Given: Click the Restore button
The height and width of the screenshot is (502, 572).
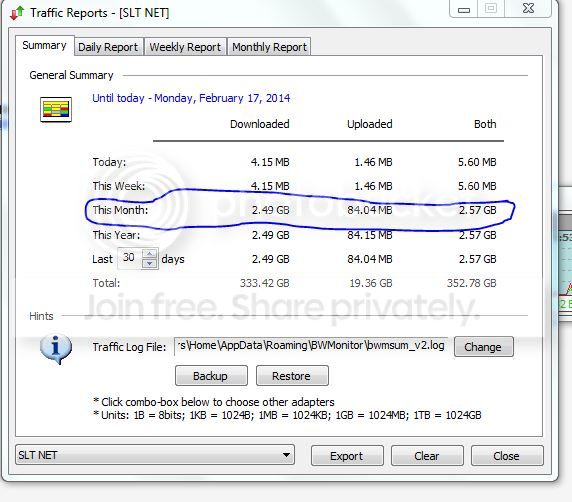Looking at the screenshot, I should (292, 376).
